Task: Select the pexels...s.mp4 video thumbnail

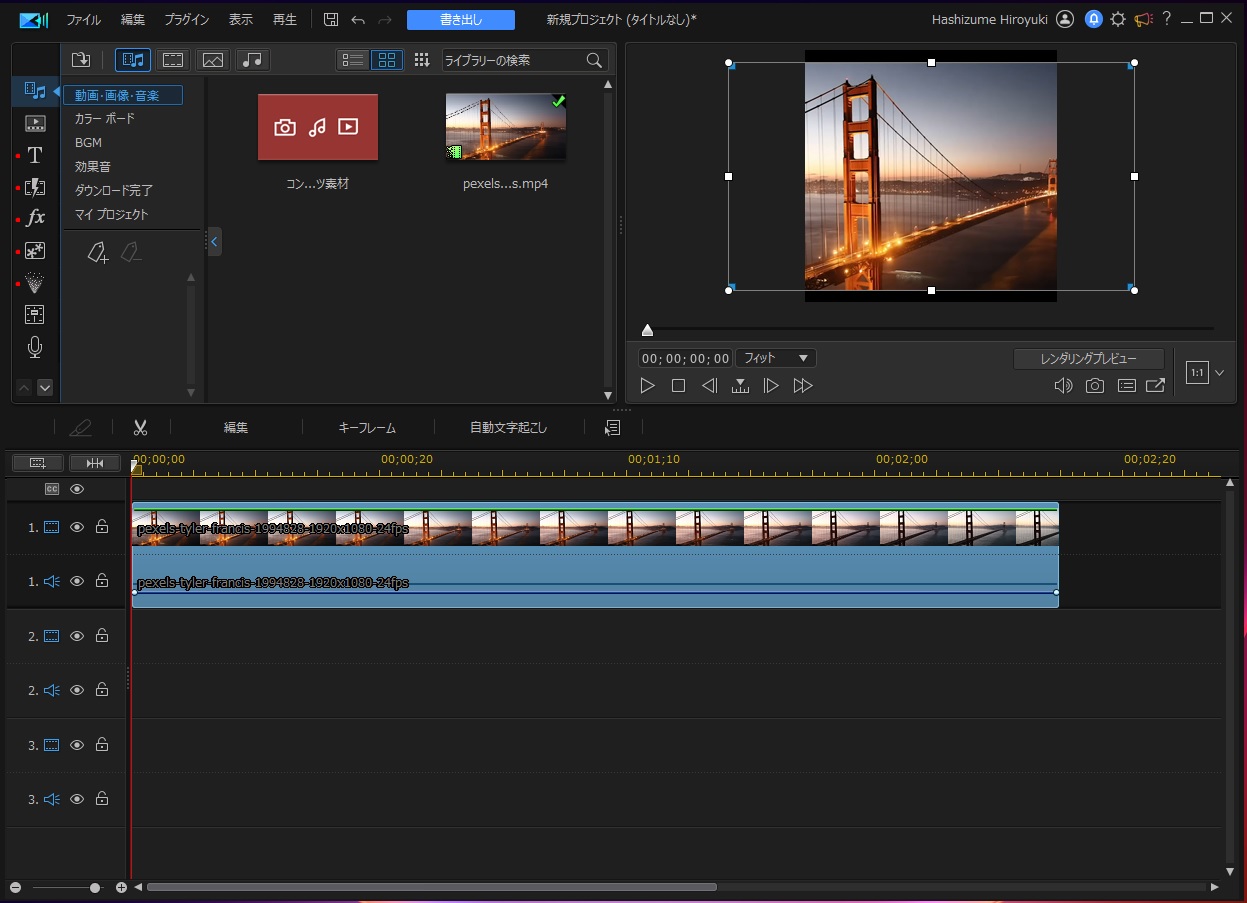Action: click(x=506, y=127)
